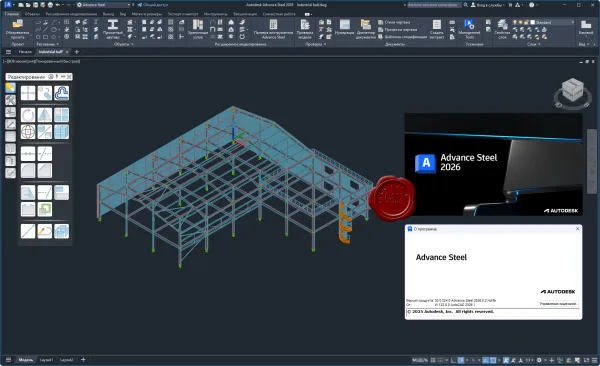This screenshot has height=366, width=600.
Task: Click the Общий доступ share button
Action: [x=153, y=5]
